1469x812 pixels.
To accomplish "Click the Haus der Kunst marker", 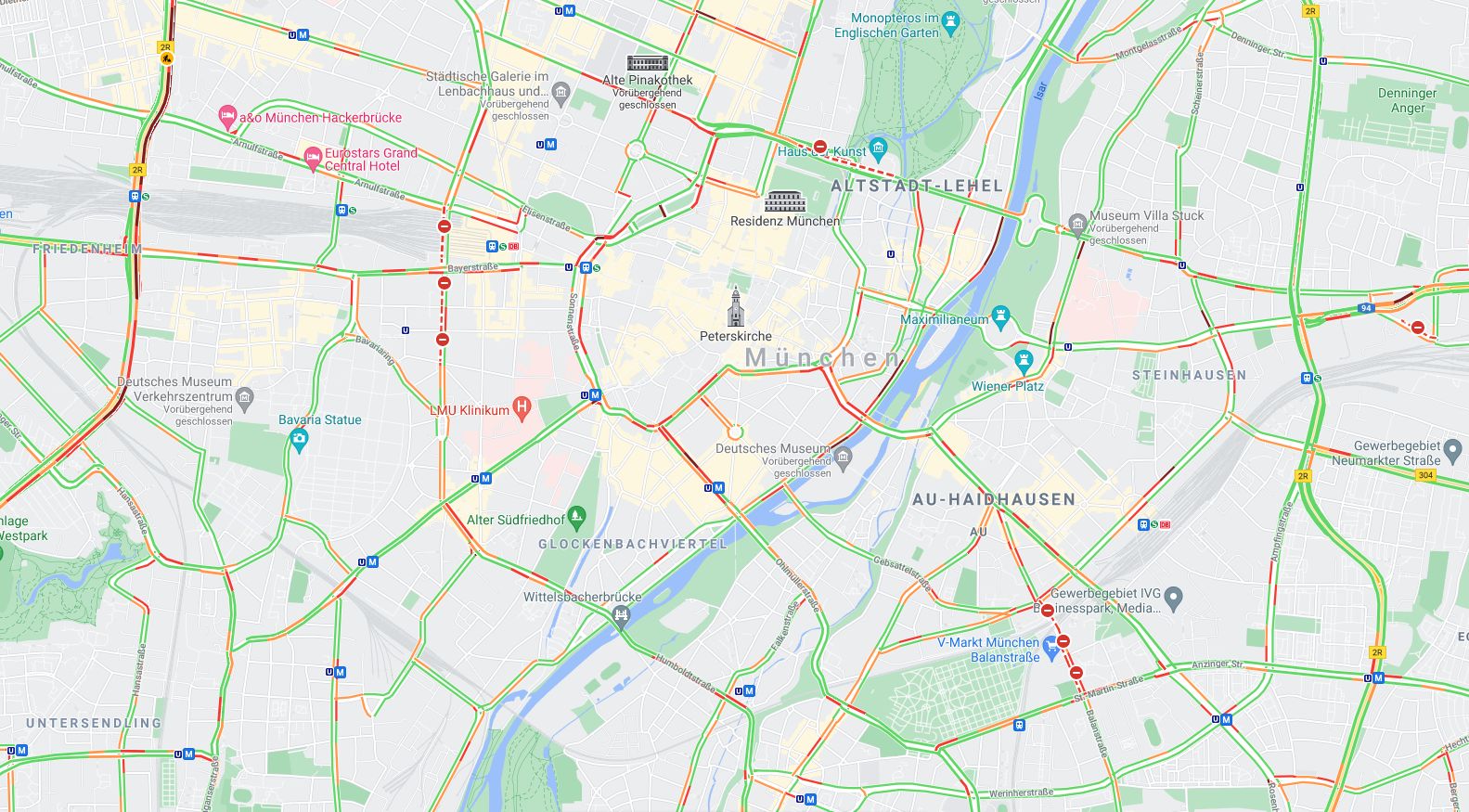I will 879,148.
